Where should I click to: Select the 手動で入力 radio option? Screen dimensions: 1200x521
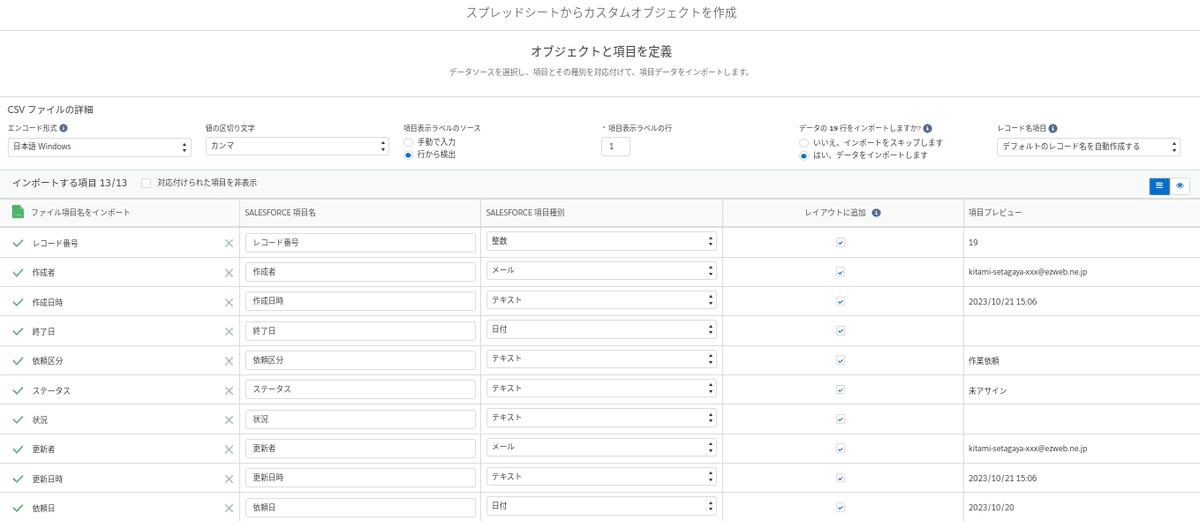[x=408, y=142]
